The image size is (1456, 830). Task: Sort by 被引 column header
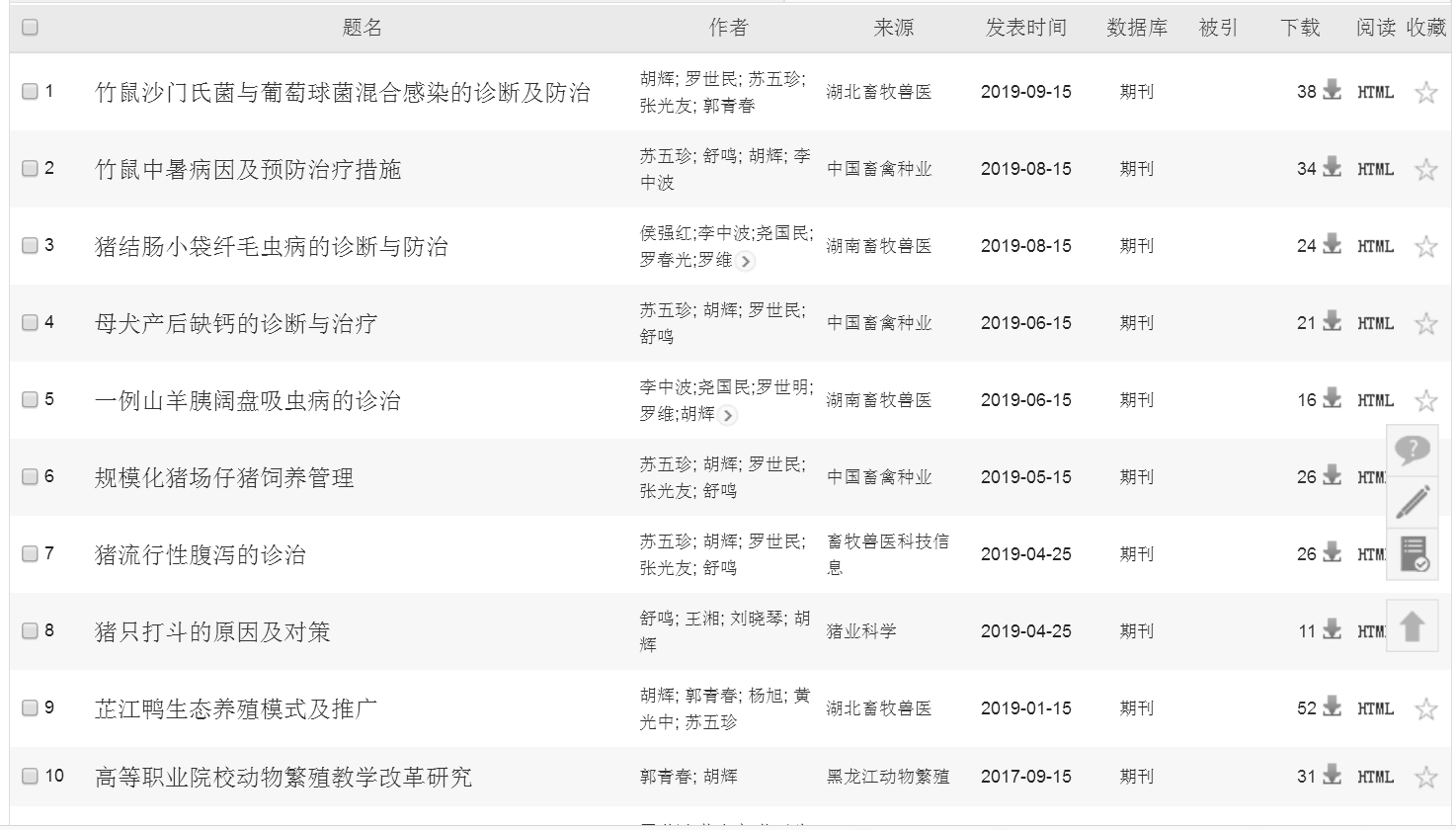1217,28
